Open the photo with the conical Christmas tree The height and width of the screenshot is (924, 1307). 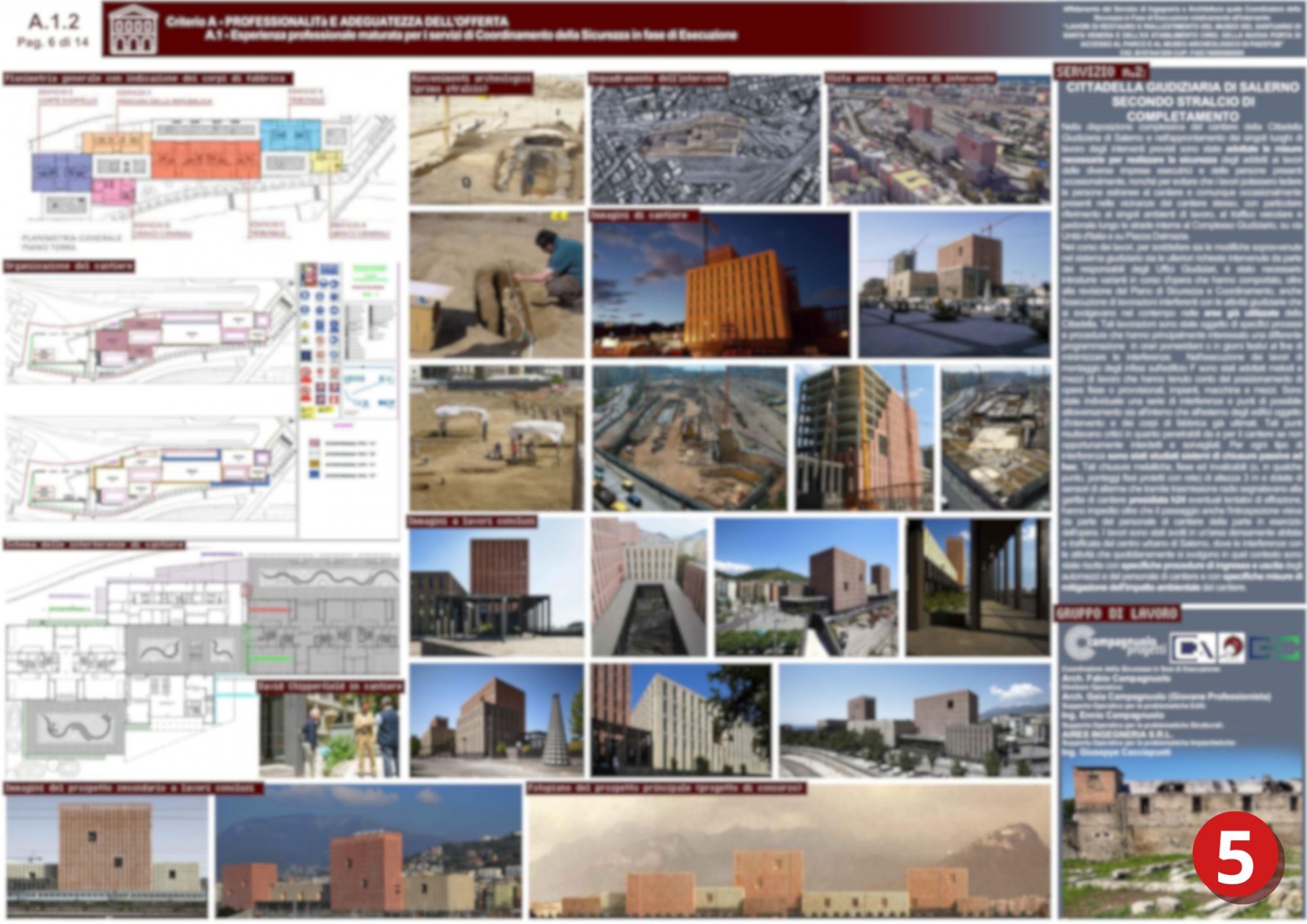coord(497,720)
